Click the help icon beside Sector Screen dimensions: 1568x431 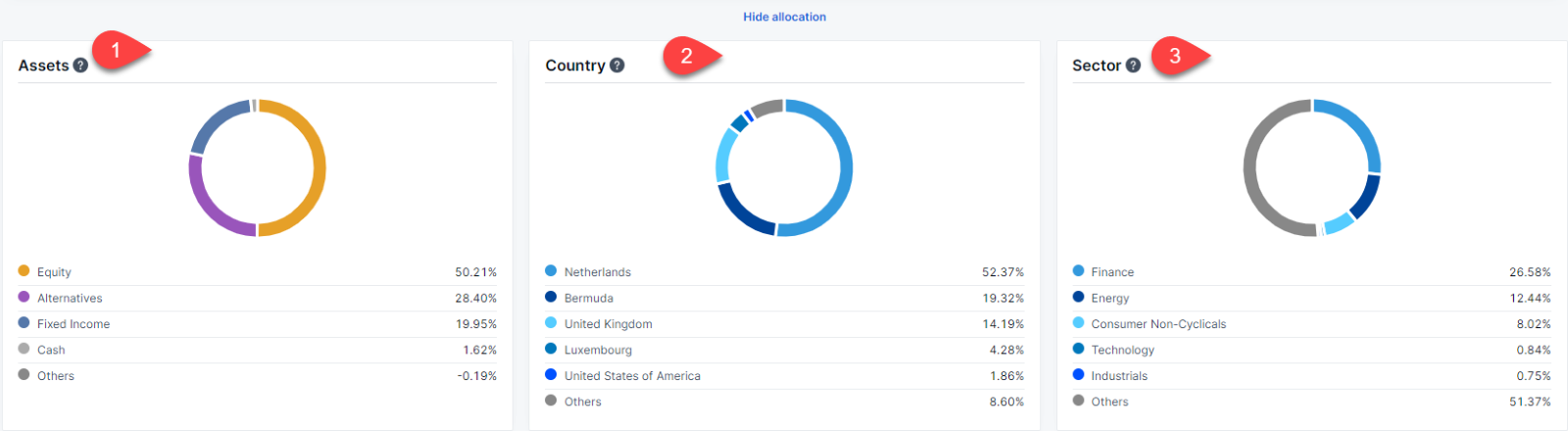coord(1133,66)
